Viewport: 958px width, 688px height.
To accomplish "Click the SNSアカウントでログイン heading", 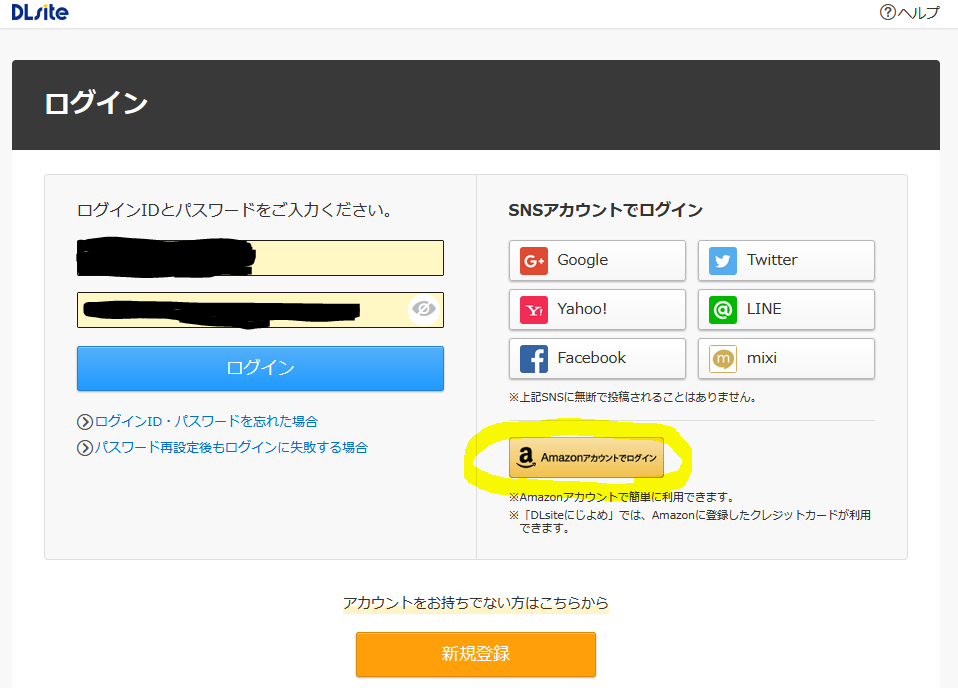I will coord(605,210).
